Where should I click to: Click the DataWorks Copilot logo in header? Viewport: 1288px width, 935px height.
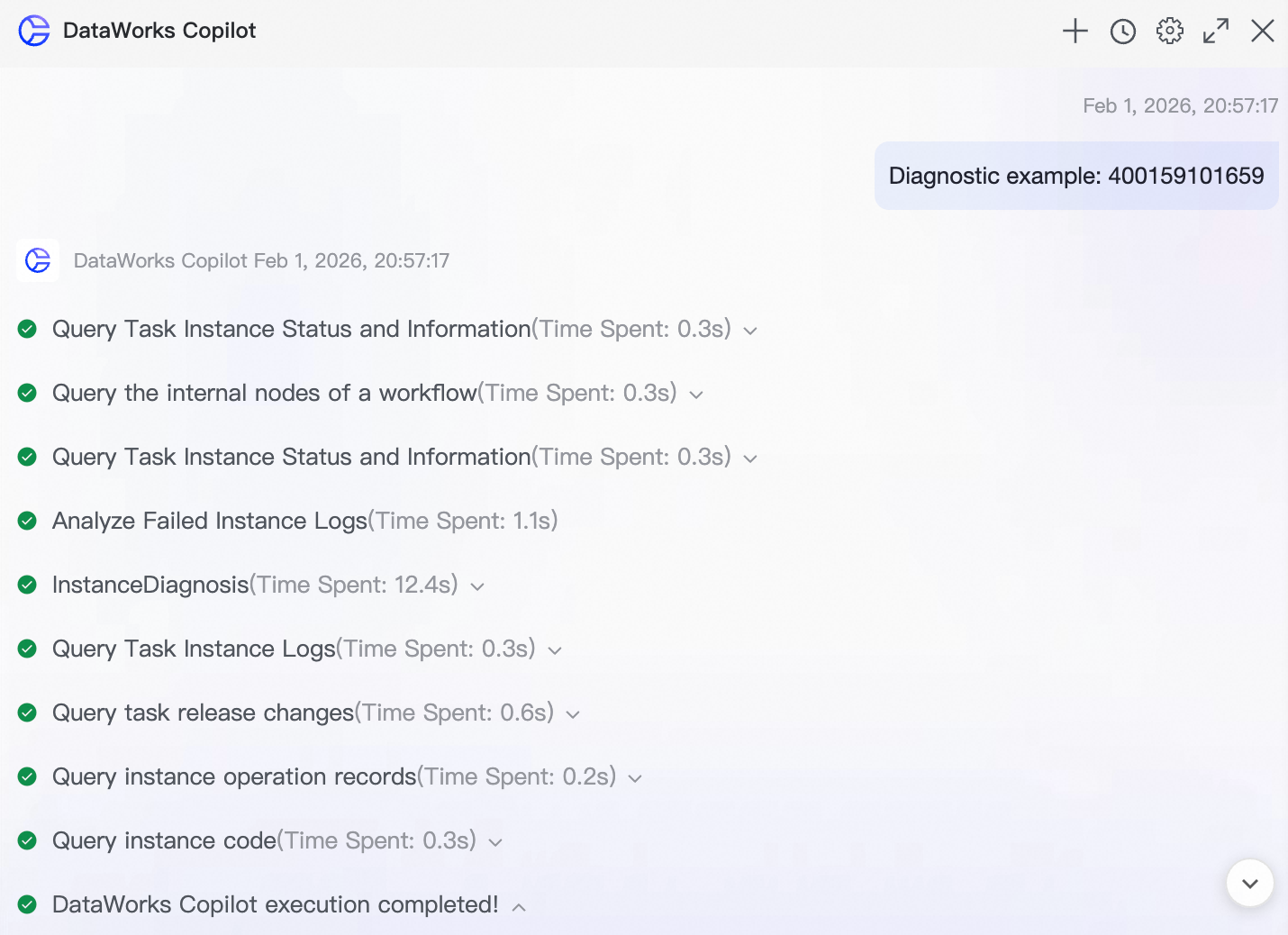[34, 31]
